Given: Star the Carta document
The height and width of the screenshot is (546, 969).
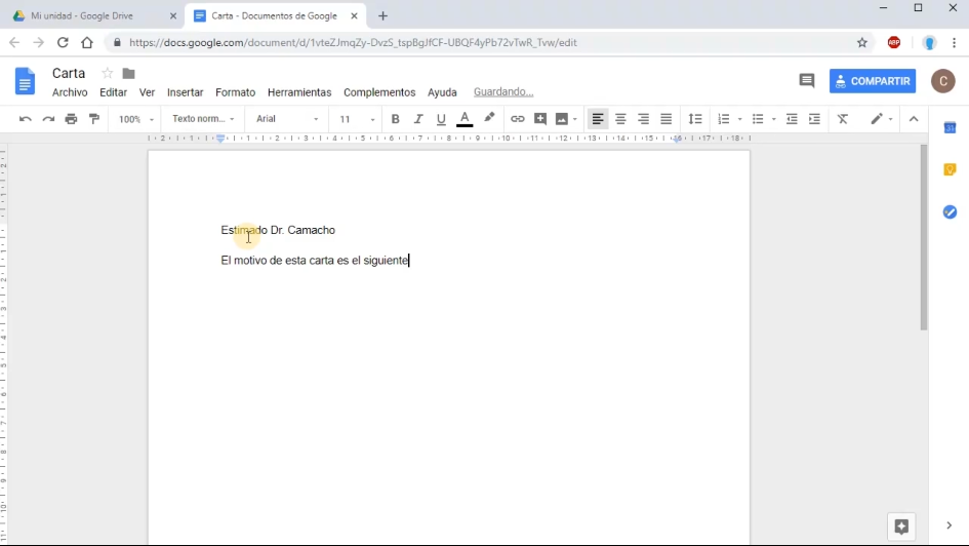Looking at the screenshot, I should point(107,74).
